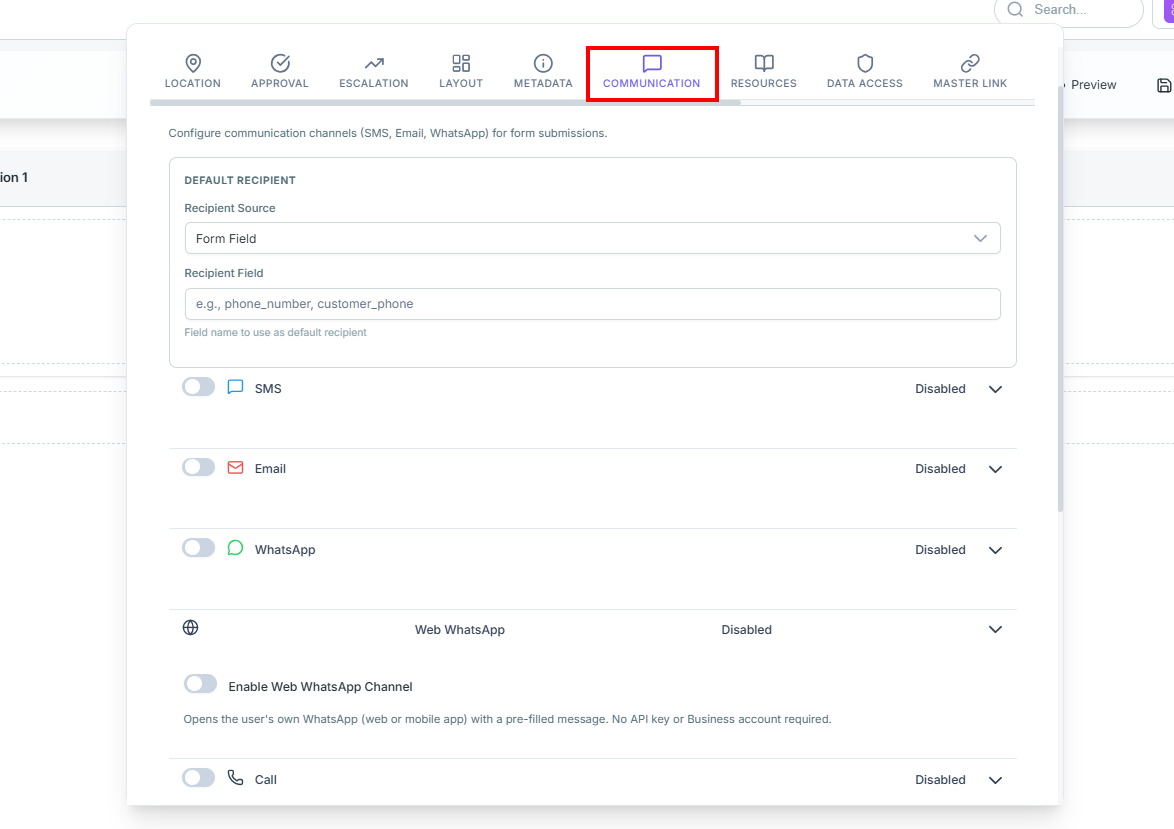The width and height of the screenshot is (1174, 829).
Task: Click the MASTER LINK tab label
Action: pyautogui.click(x=970, y=83)
